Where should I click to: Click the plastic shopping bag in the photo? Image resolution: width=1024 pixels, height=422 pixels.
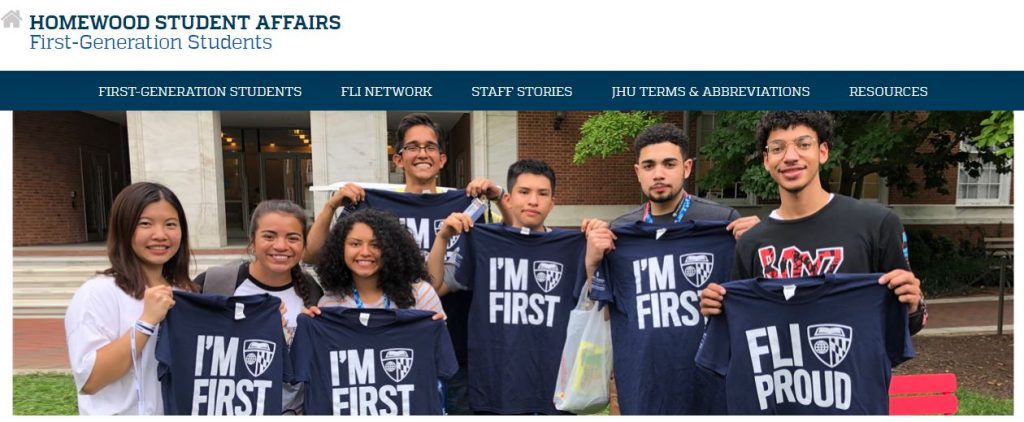(x=583, y=357)
